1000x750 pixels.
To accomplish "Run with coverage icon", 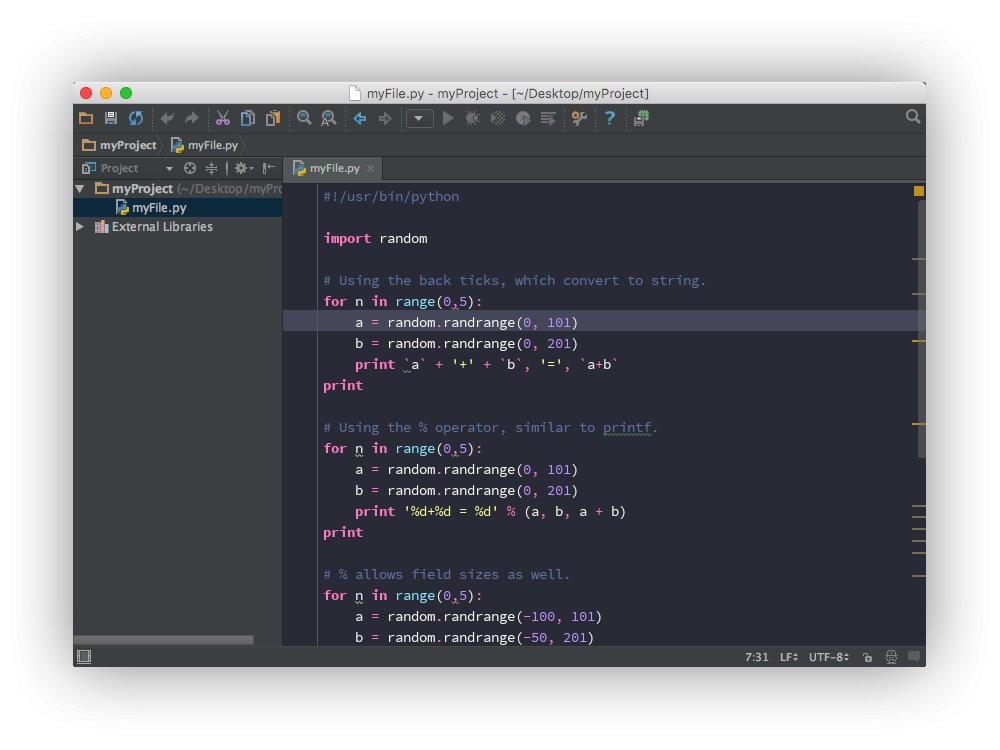I will click(497, 119).
